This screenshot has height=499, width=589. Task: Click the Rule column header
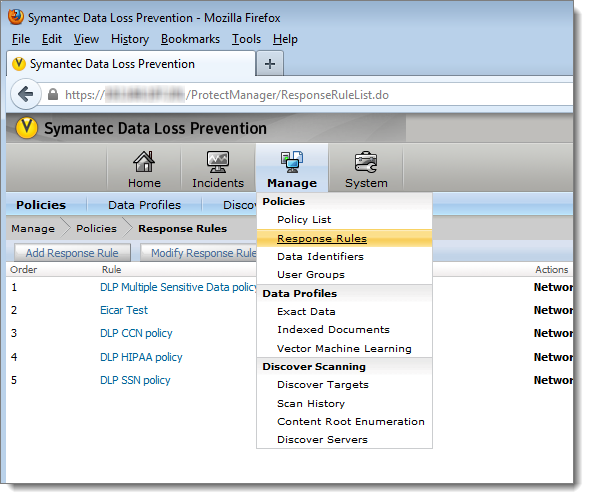[112, 269]
